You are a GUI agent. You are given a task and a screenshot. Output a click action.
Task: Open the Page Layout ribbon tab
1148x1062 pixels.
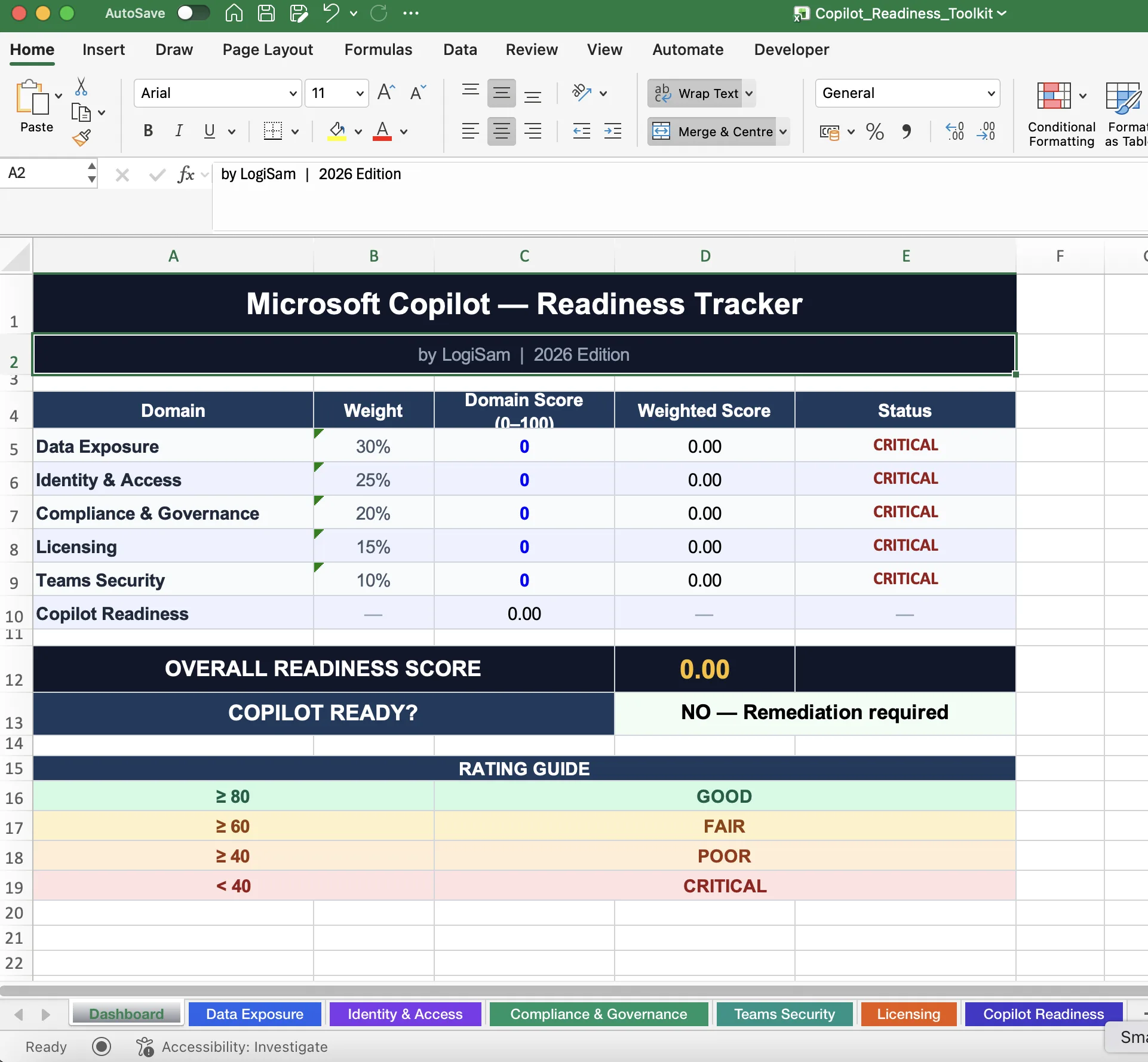tap(268, 50)
